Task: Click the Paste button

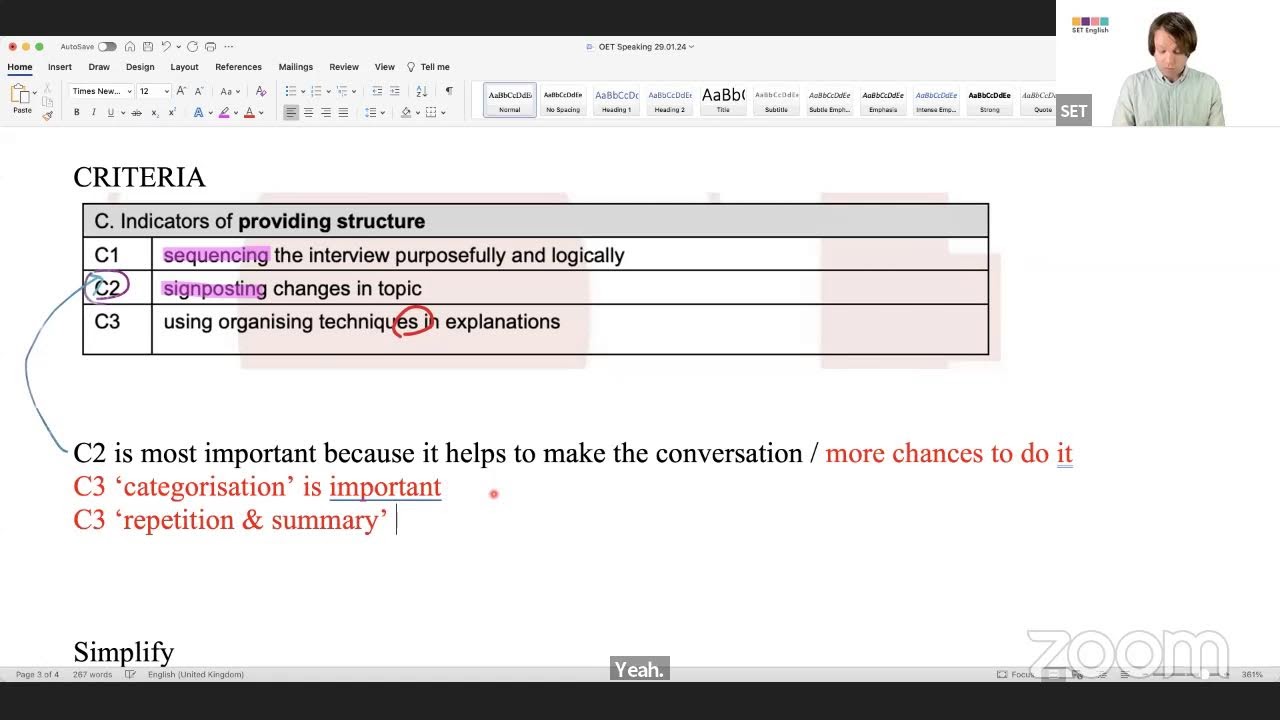Action: 20,98
